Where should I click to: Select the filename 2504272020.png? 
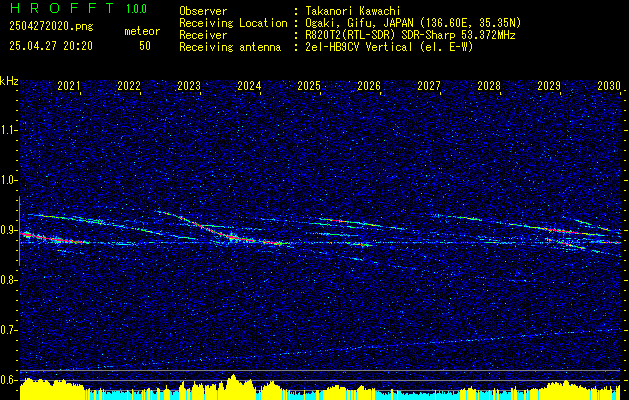coord(51,27)
